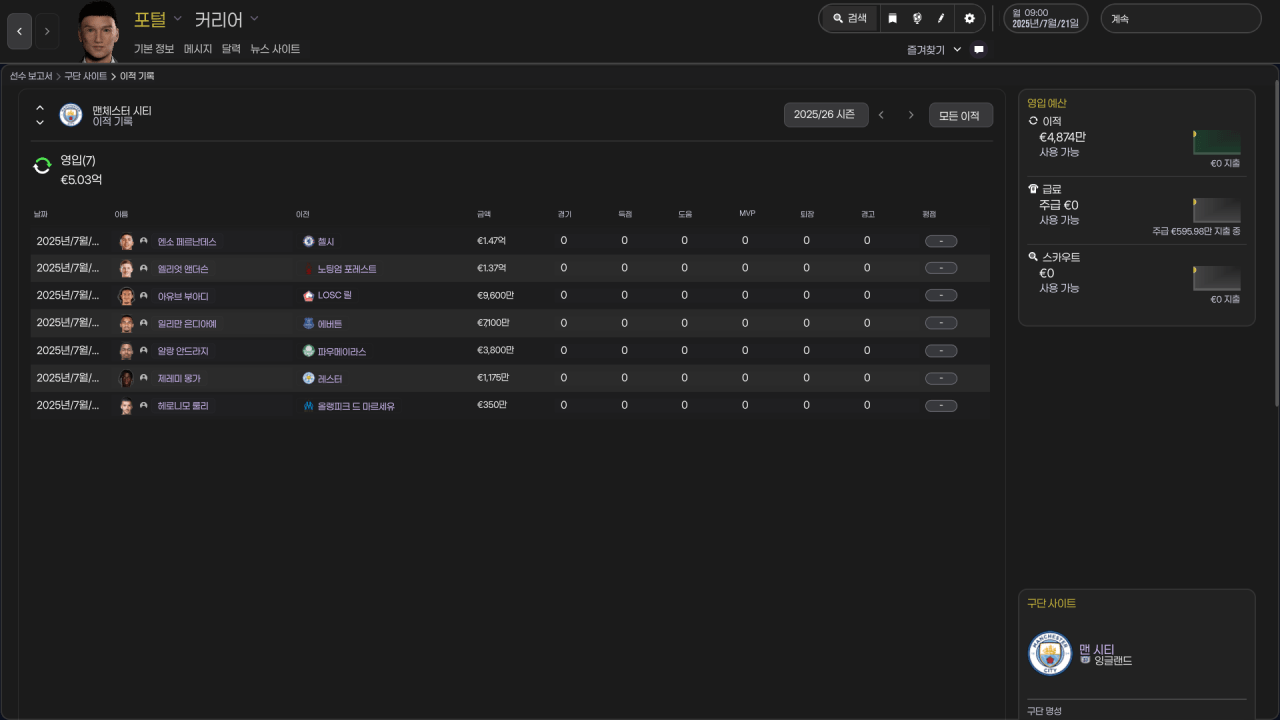
Task: Click the large Man City crest in 구단 사이트
Action: [x=1050, y=654]
